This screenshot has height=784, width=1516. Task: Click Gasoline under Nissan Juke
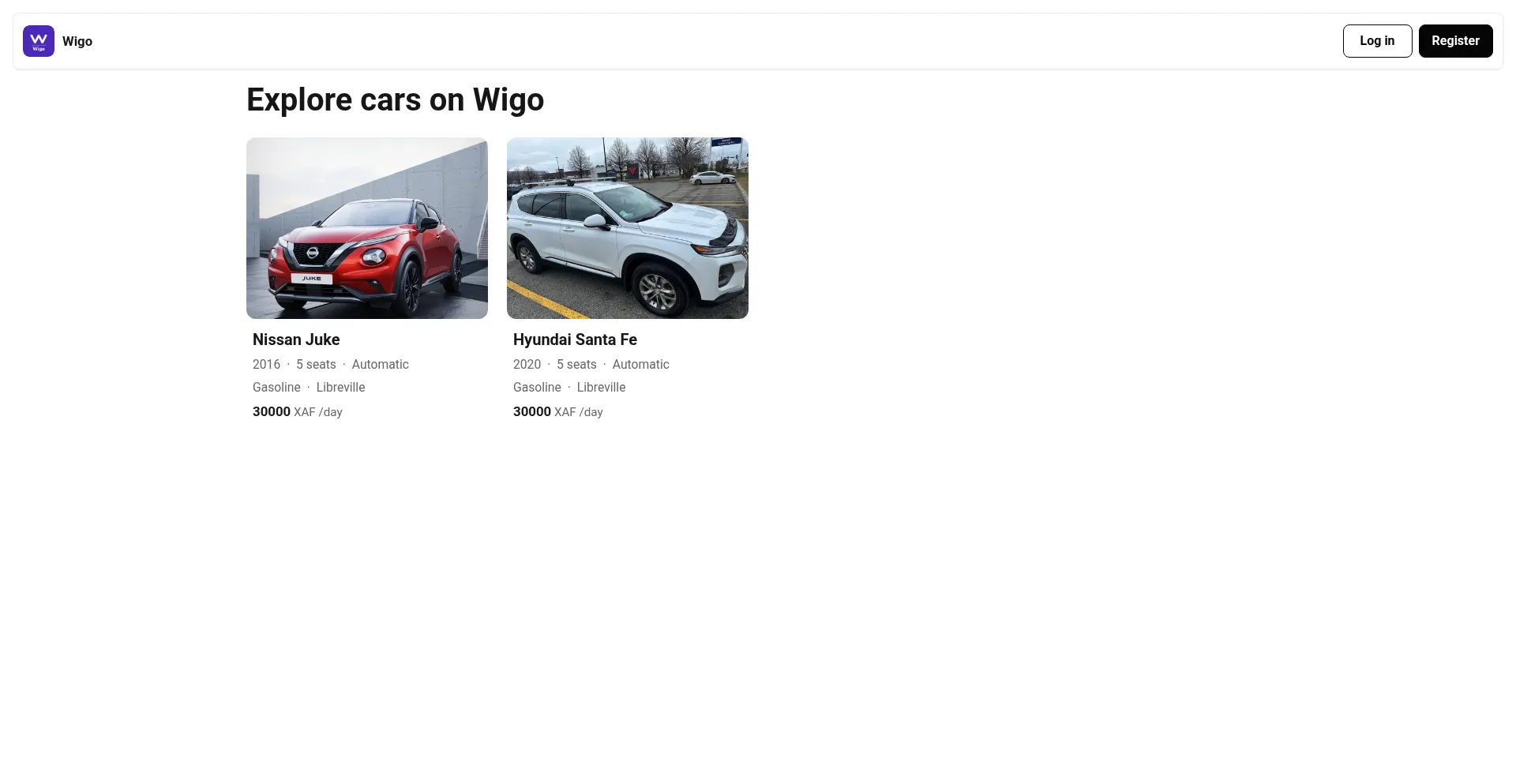[x=276, y=387]
